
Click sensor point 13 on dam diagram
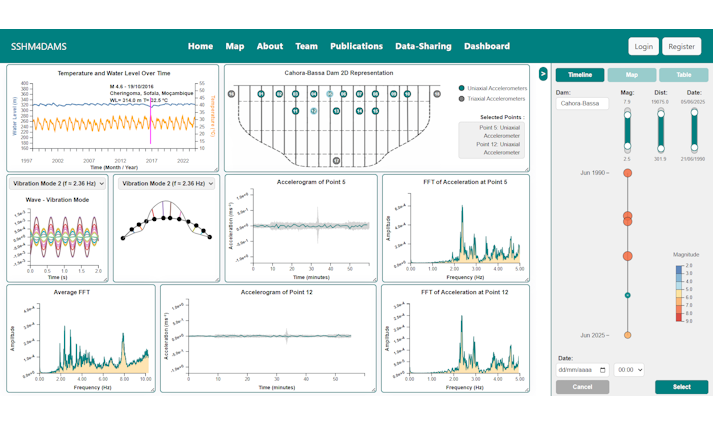336,111
